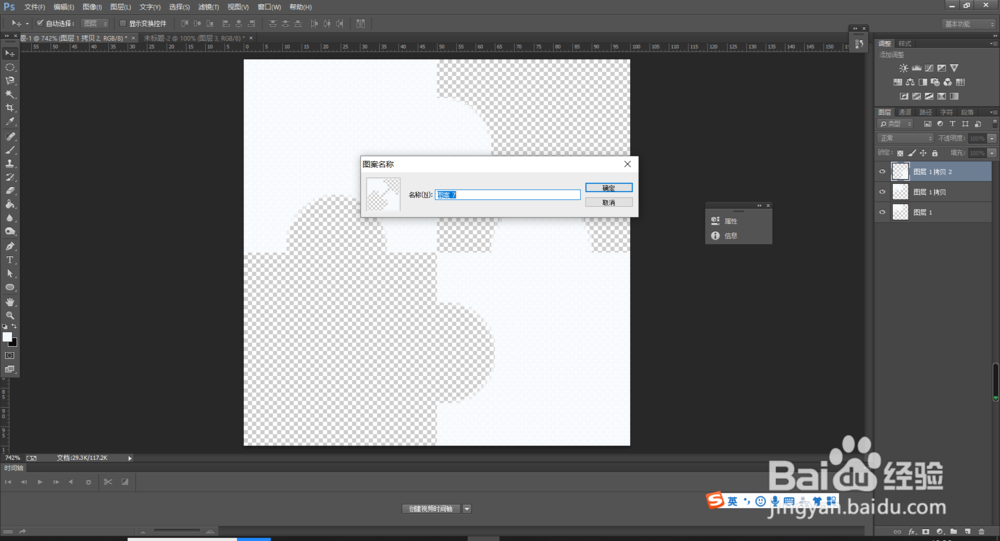This screenshot has width=1000, height=541.
Task: Select the Move tool in toolbox
Action: pyautogui.click(x=10, y=54)
